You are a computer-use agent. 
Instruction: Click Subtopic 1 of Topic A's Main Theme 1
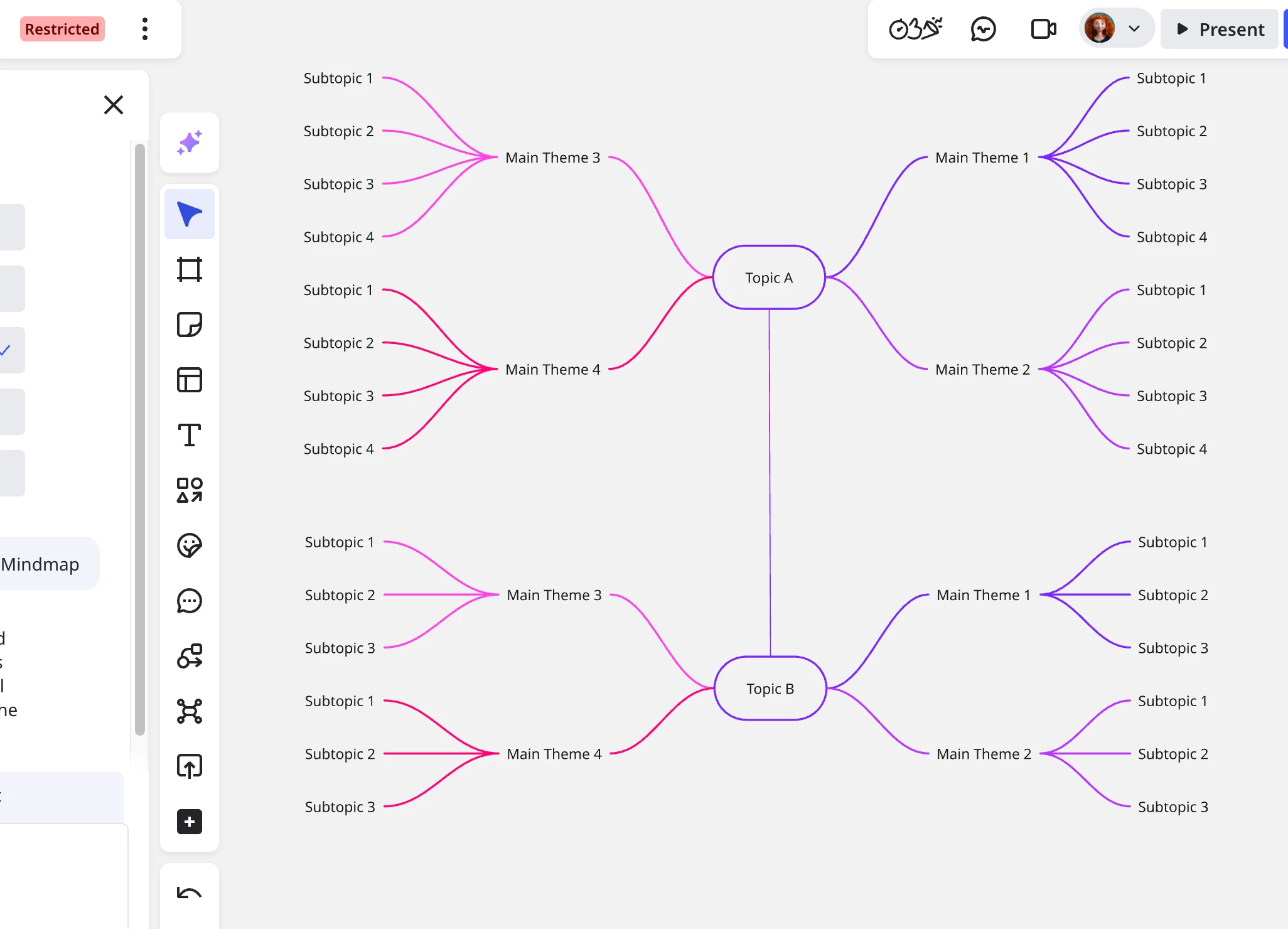[x=1171, y=78]
